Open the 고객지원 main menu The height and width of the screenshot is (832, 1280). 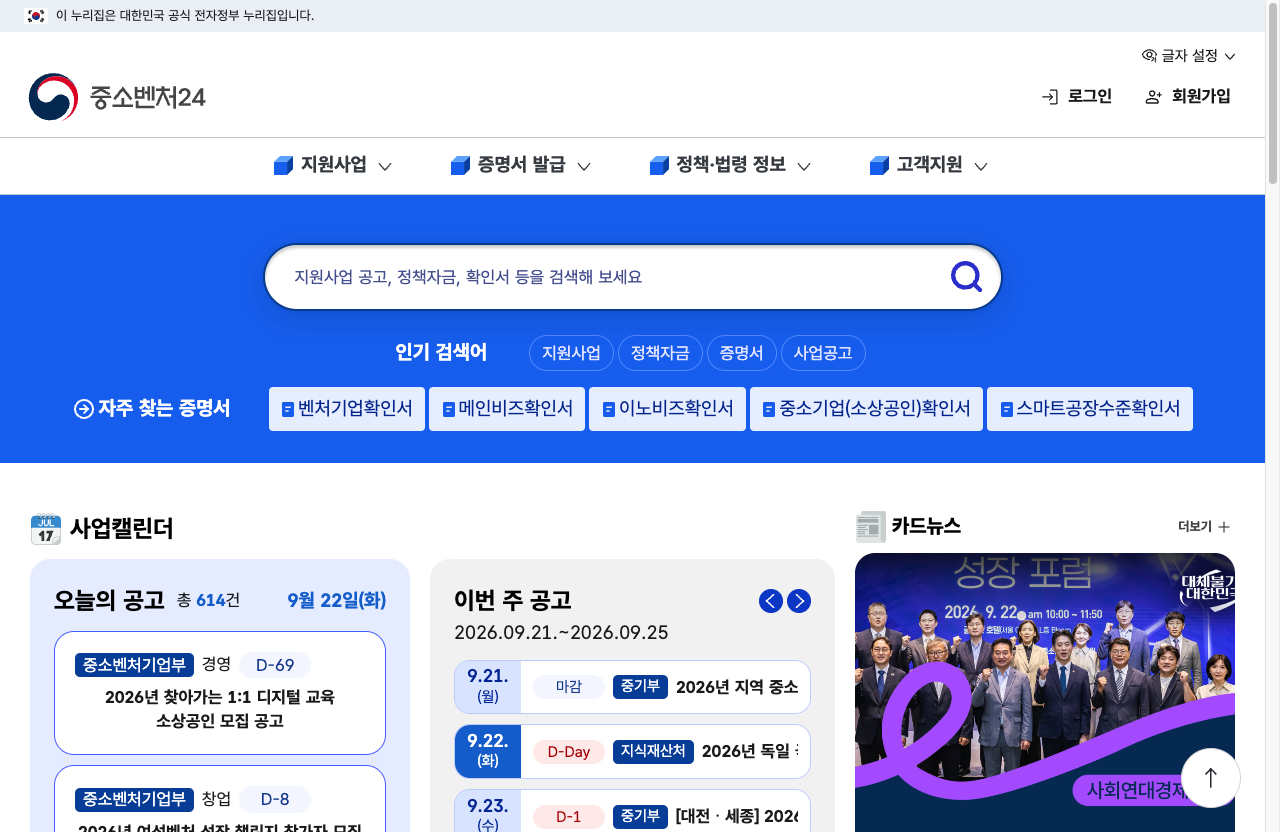pos(929,166)
